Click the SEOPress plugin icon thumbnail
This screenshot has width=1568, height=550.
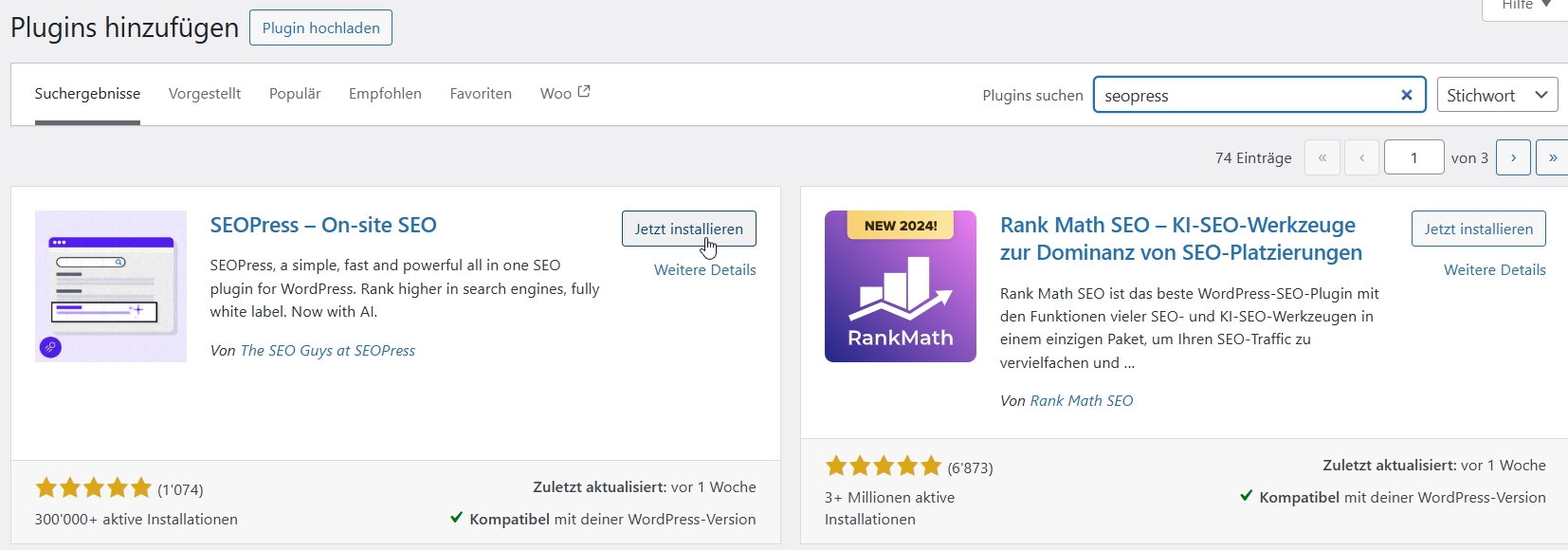pos(111,286)
